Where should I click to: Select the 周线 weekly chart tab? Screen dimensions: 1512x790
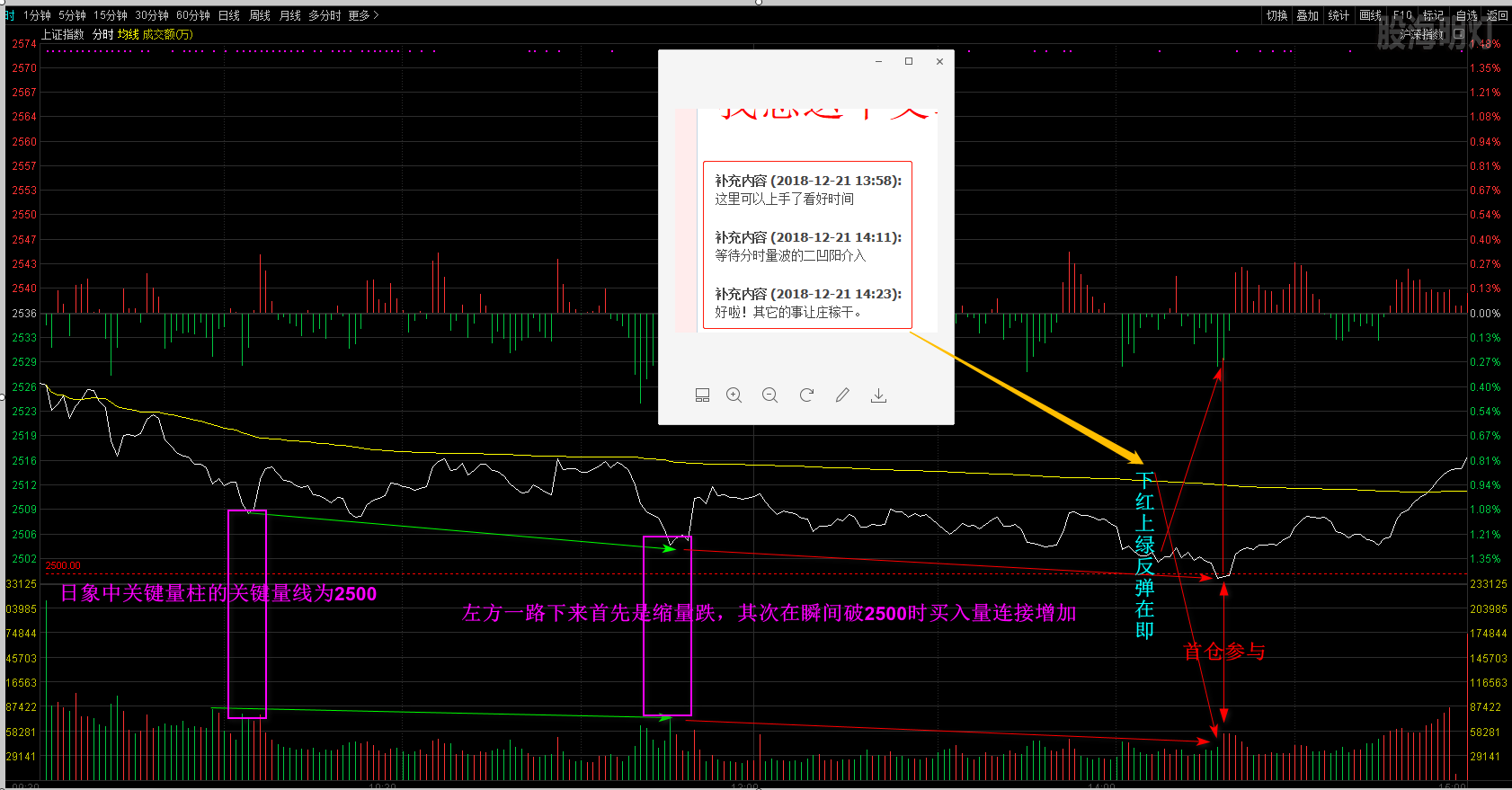coord(260,15)
